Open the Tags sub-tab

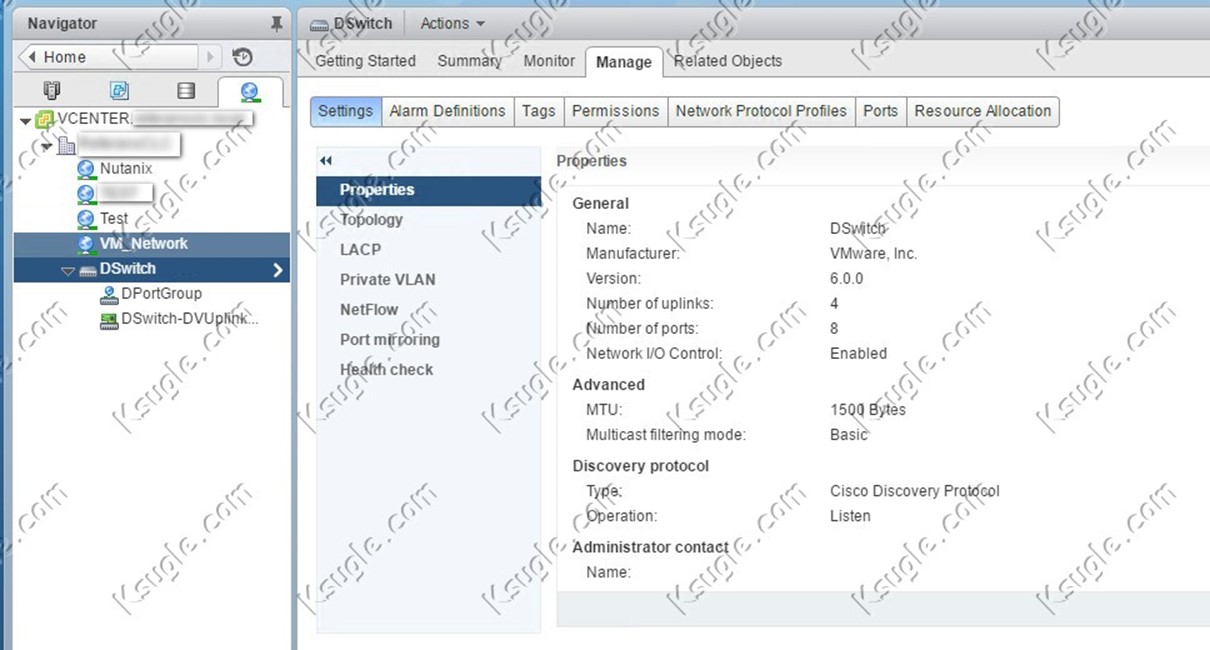[539, 111]
